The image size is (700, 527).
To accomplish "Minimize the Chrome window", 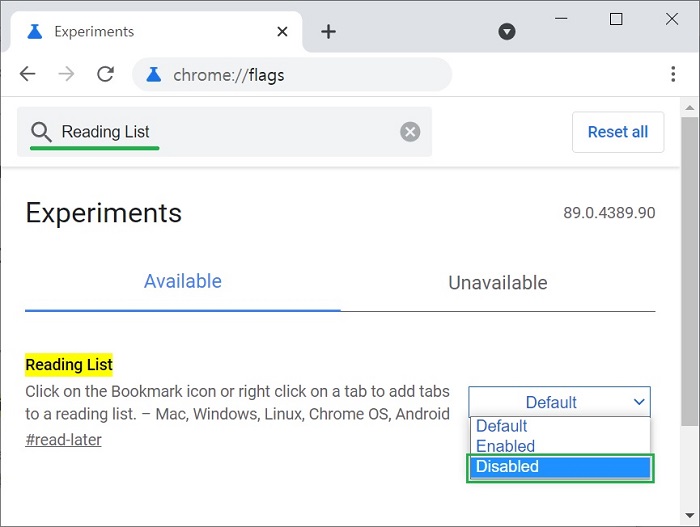I will 561,19.
